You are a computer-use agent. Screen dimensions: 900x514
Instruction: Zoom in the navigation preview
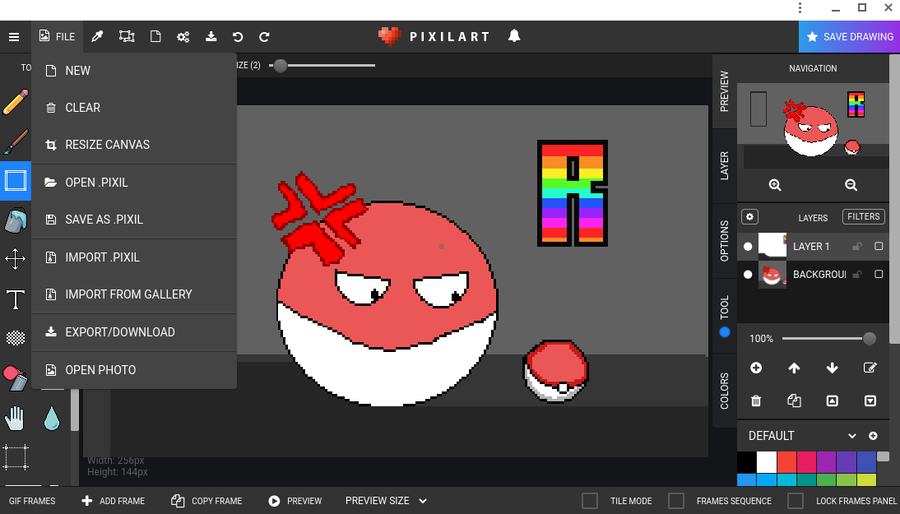775,185
